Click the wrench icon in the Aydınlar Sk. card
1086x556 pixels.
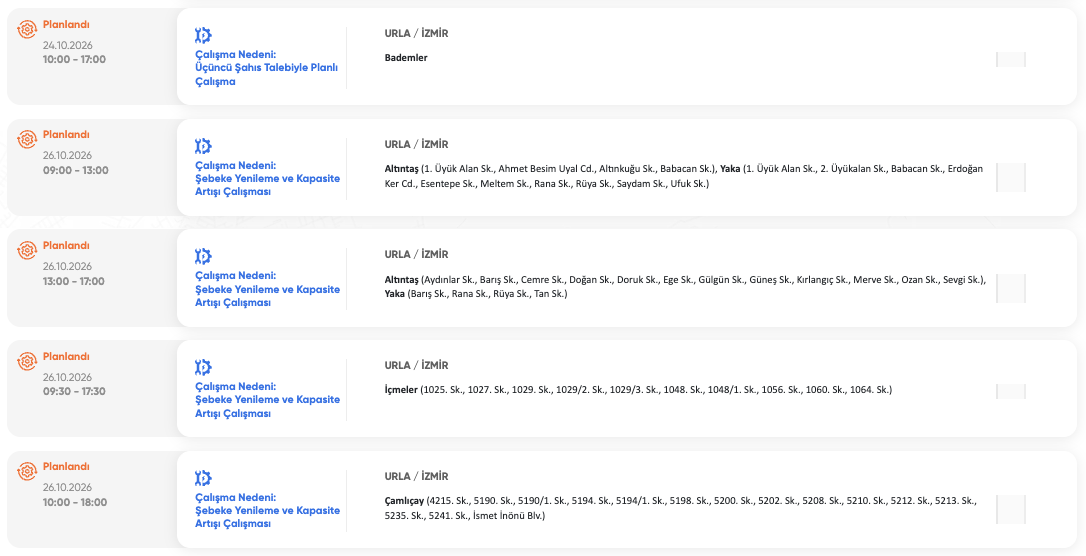(203, 257)
